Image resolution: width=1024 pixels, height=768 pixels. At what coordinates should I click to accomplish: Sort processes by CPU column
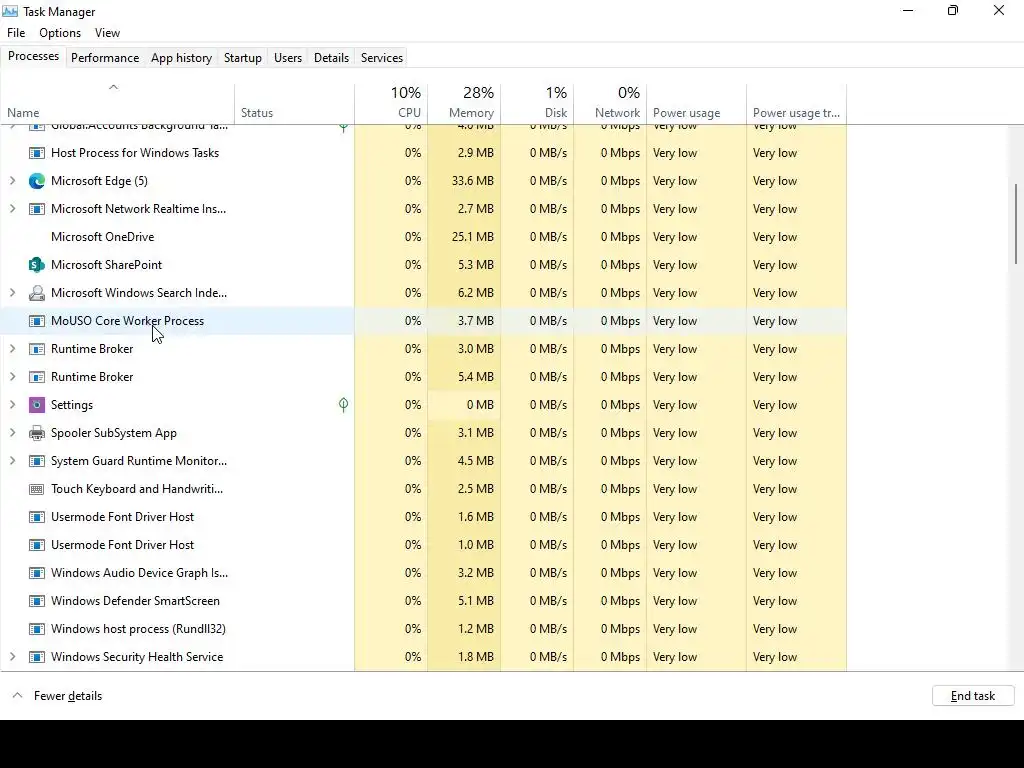[391, 103]
